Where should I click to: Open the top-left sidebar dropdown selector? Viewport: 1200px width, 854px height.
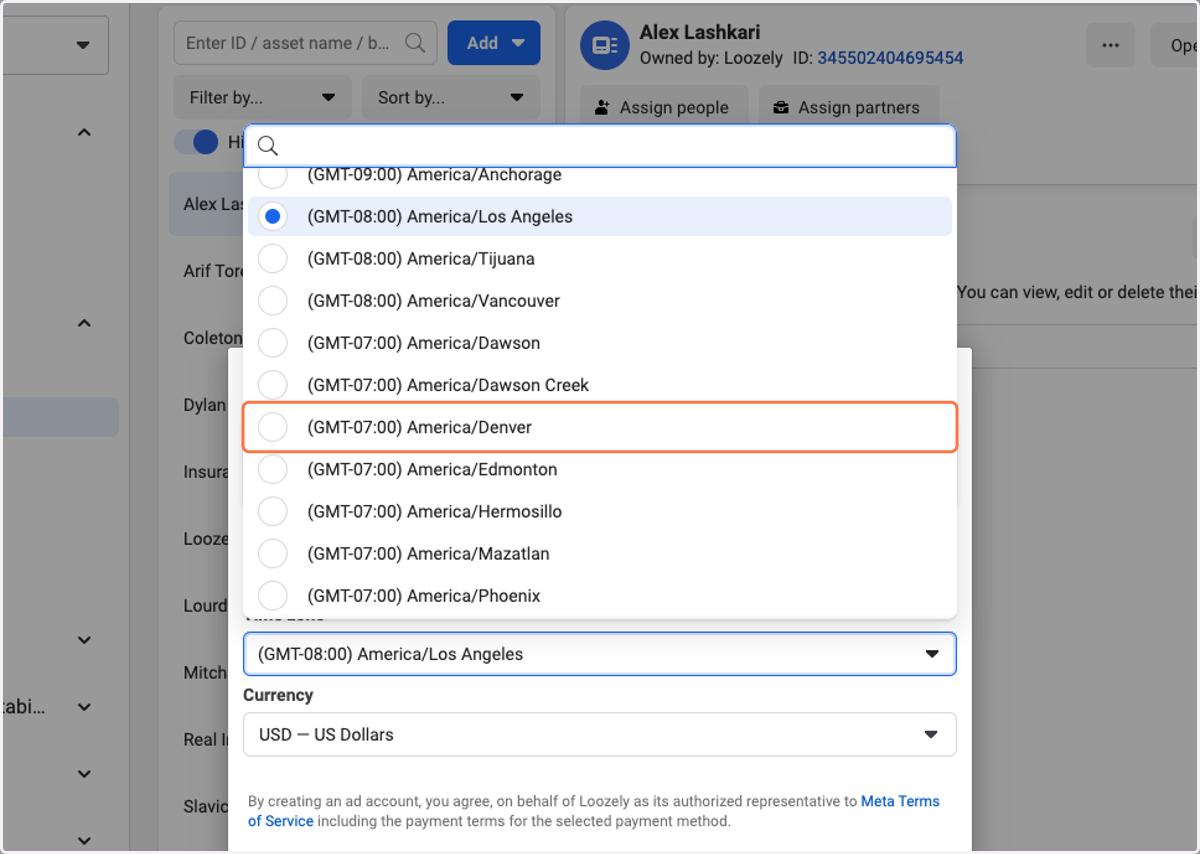tap(55, 44)
